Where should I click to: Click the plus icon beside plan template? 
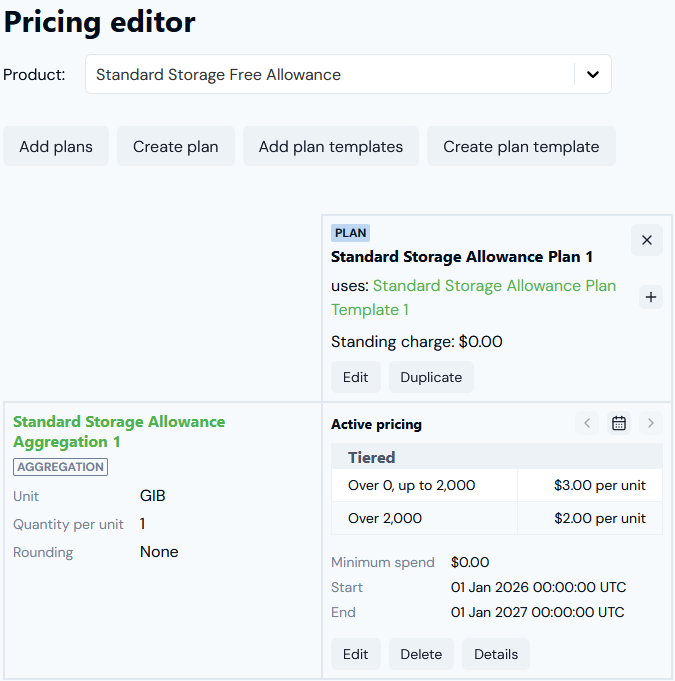[x=650, y=297]
